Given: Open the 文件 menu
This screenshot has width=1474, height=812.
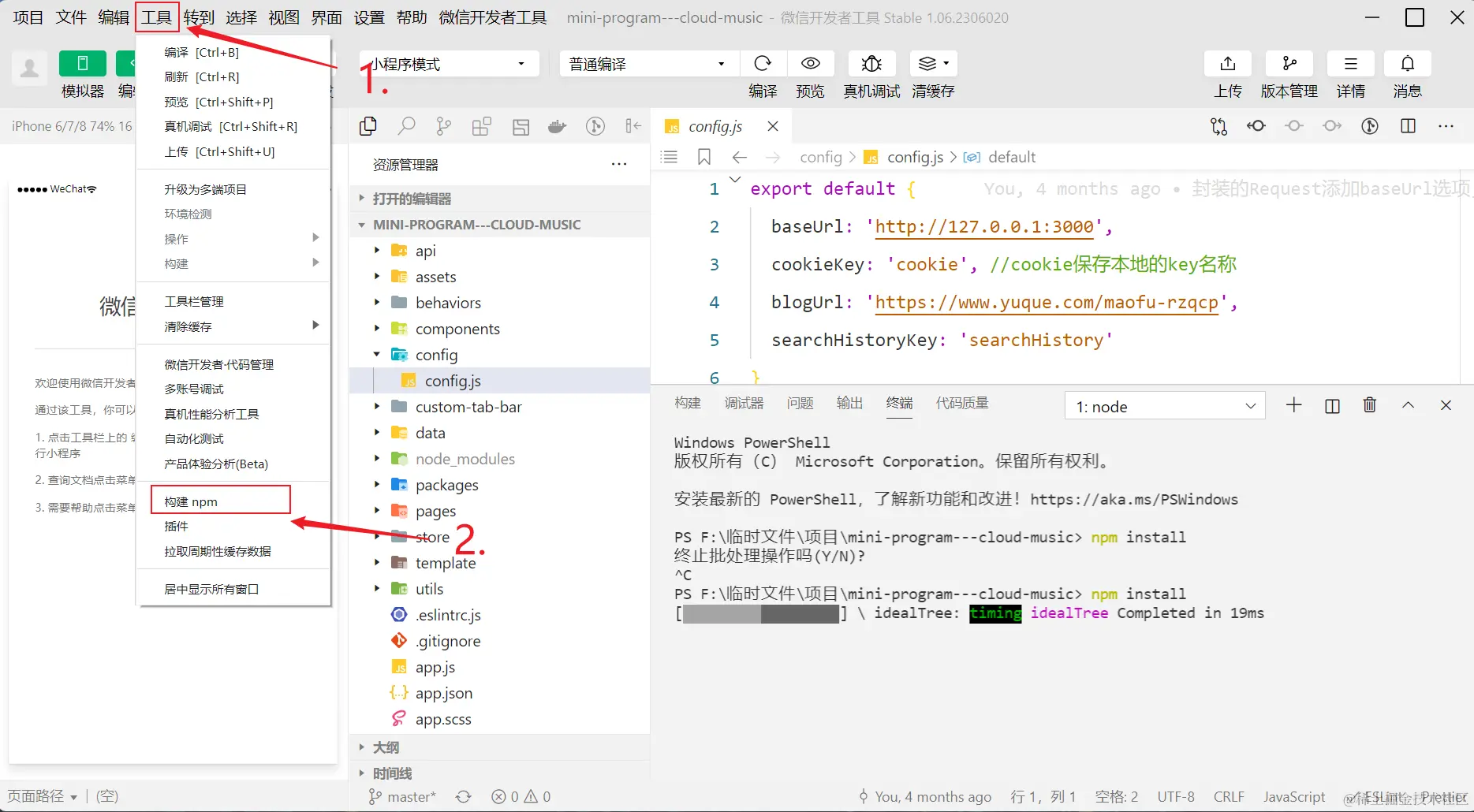Looking at the screenshot, I should (x=71, y=17).
